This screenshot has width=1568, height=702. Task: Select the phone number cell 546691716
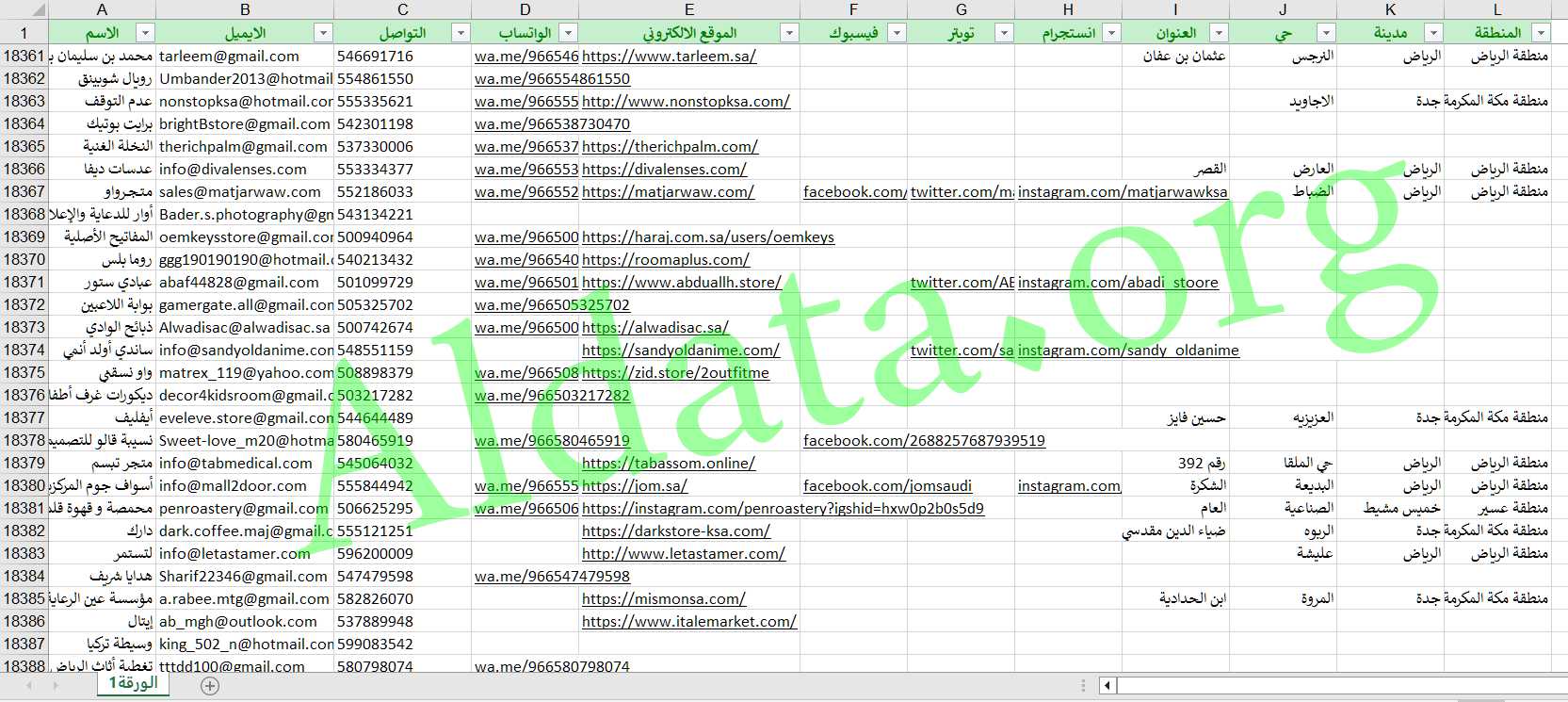click(402, 57)
